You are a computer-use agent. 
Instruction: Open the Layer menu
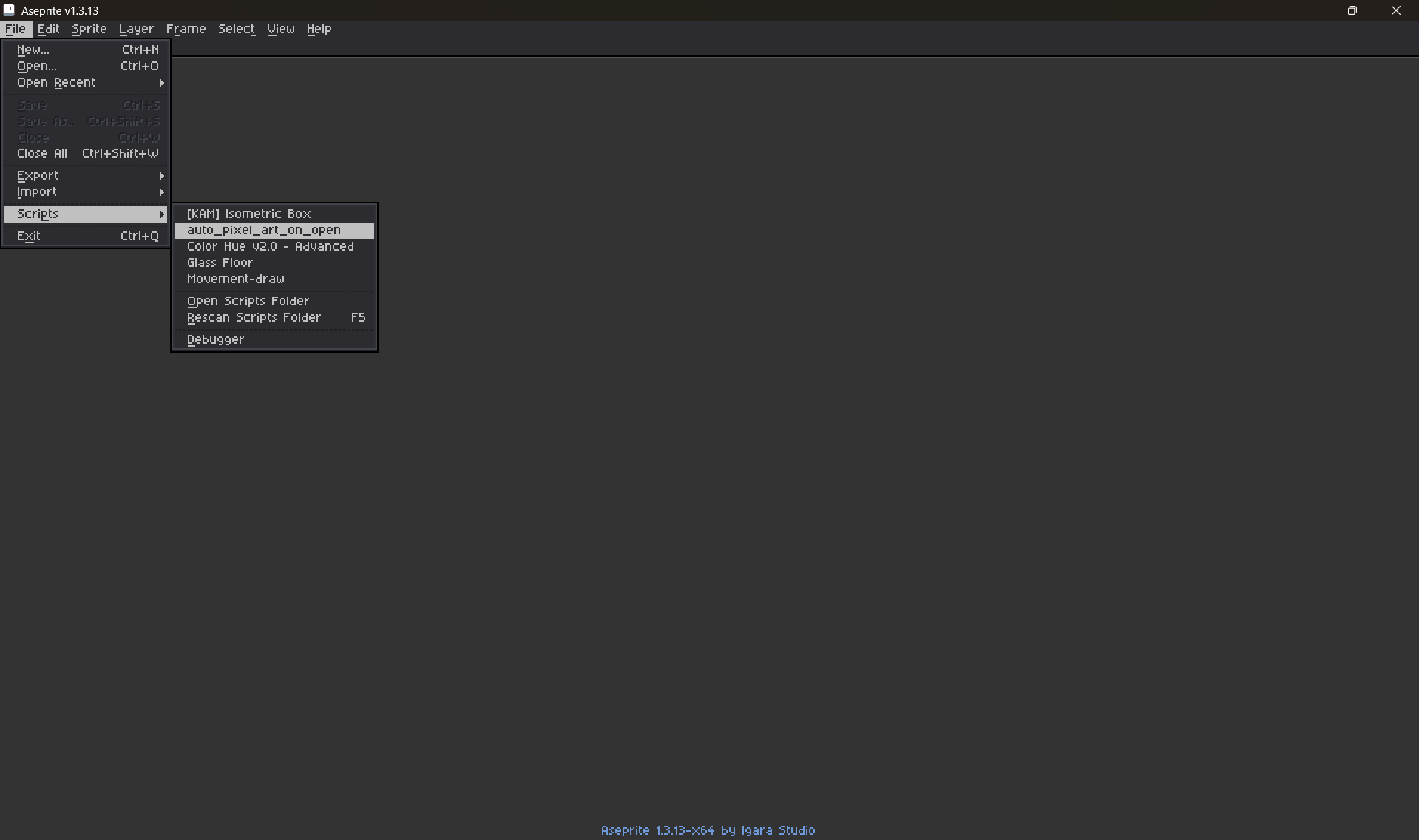pos(136,30)
